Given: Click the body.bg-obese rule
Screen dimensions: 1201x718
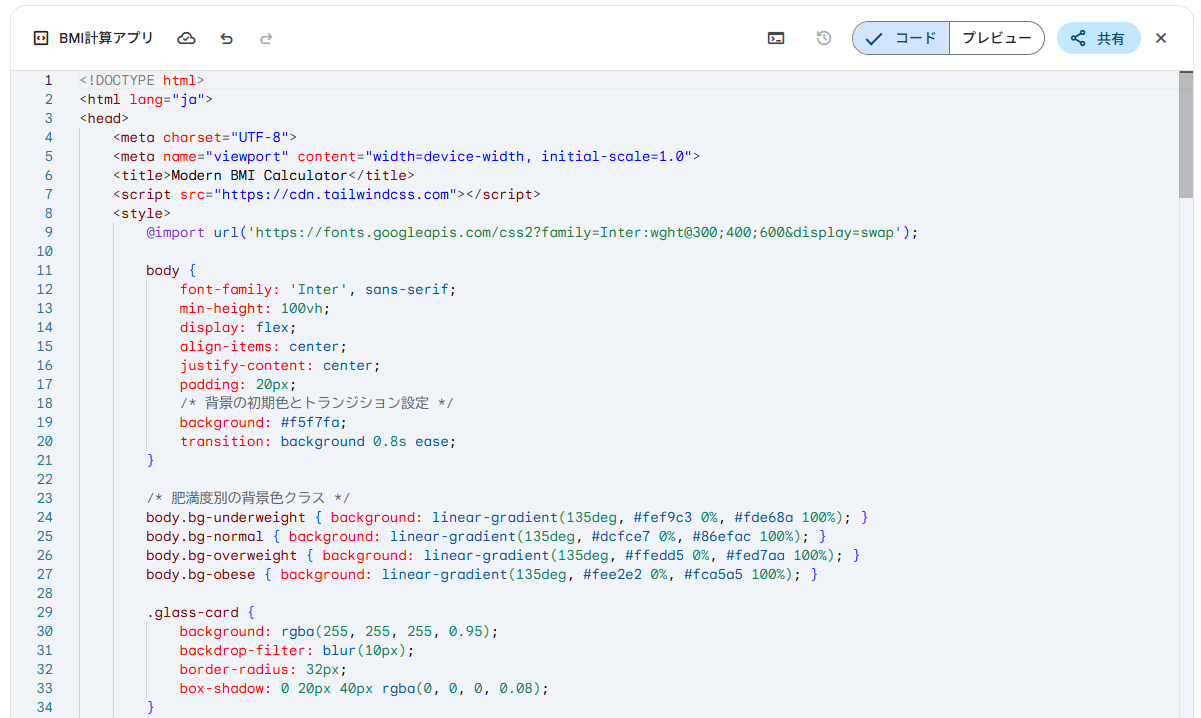Looking at the screenshot, I should point(482,574).
